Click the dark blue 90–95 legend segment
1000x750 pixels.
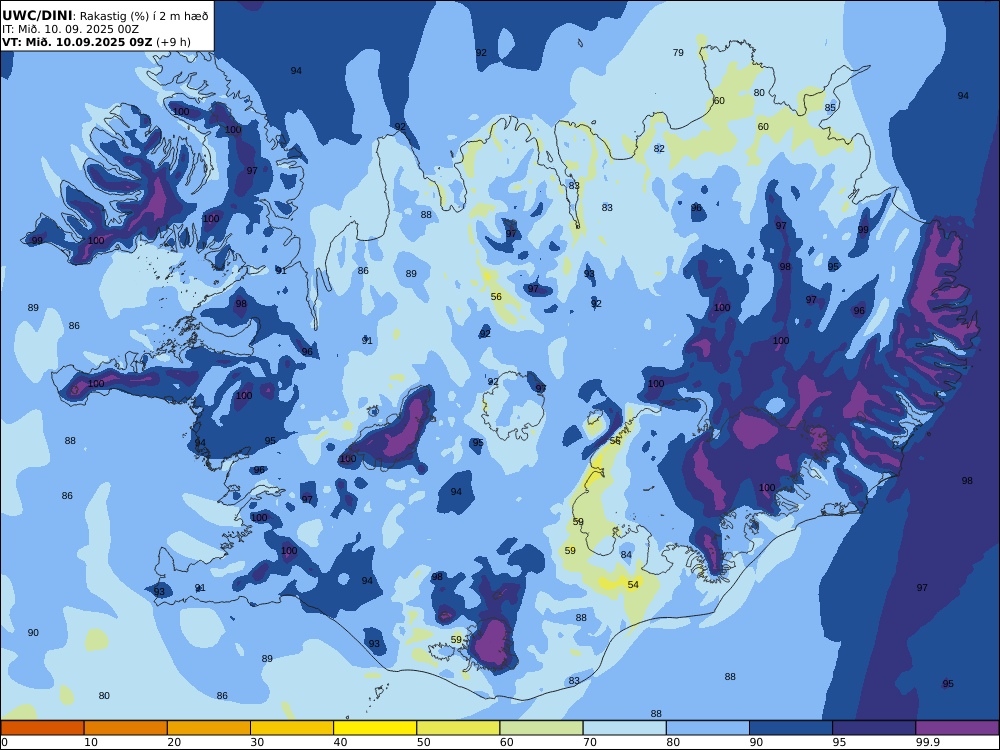pos(791,728)
